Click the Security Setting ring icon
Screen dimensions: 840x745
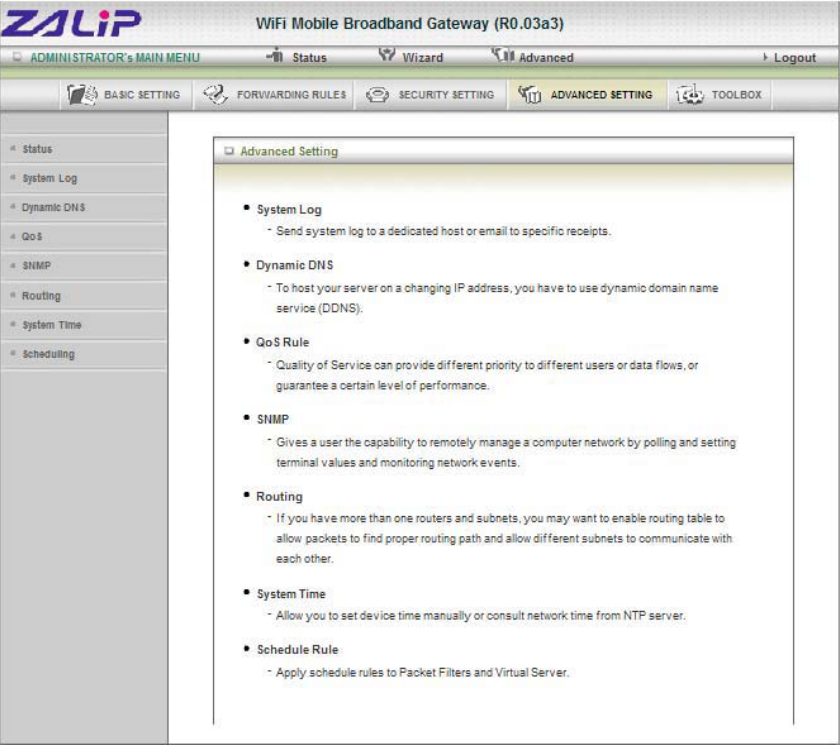pyautogui.click(x=377, y=95)
